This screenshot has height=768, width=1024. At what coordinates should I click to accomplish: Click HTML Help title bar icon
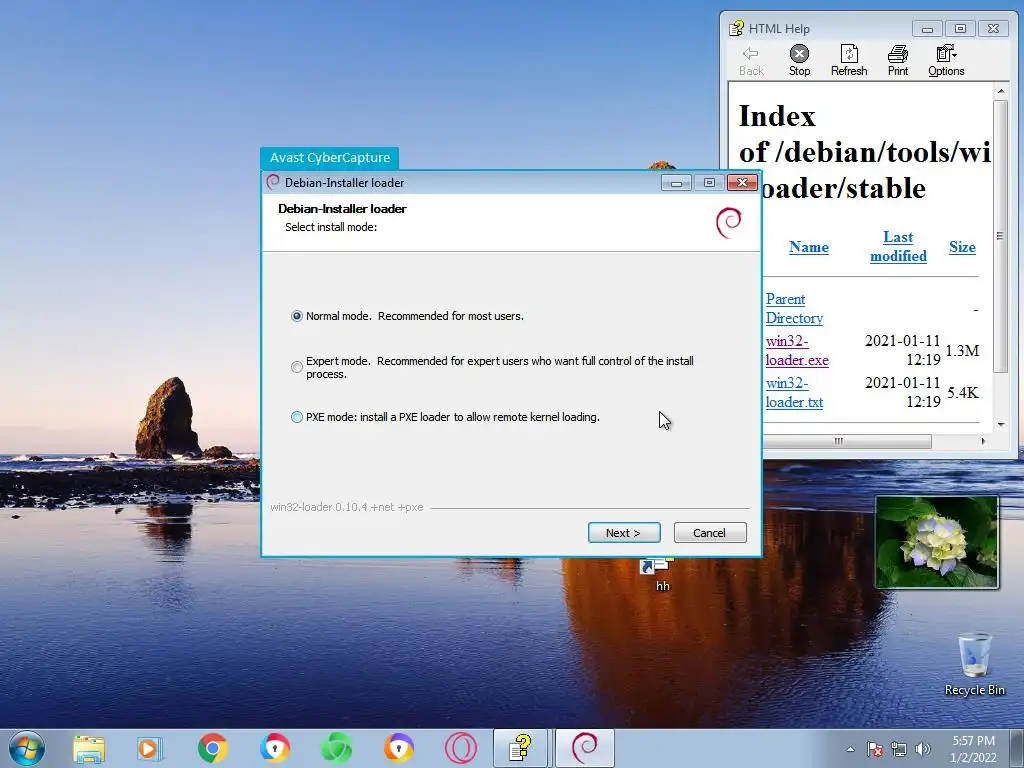[737, 28]
